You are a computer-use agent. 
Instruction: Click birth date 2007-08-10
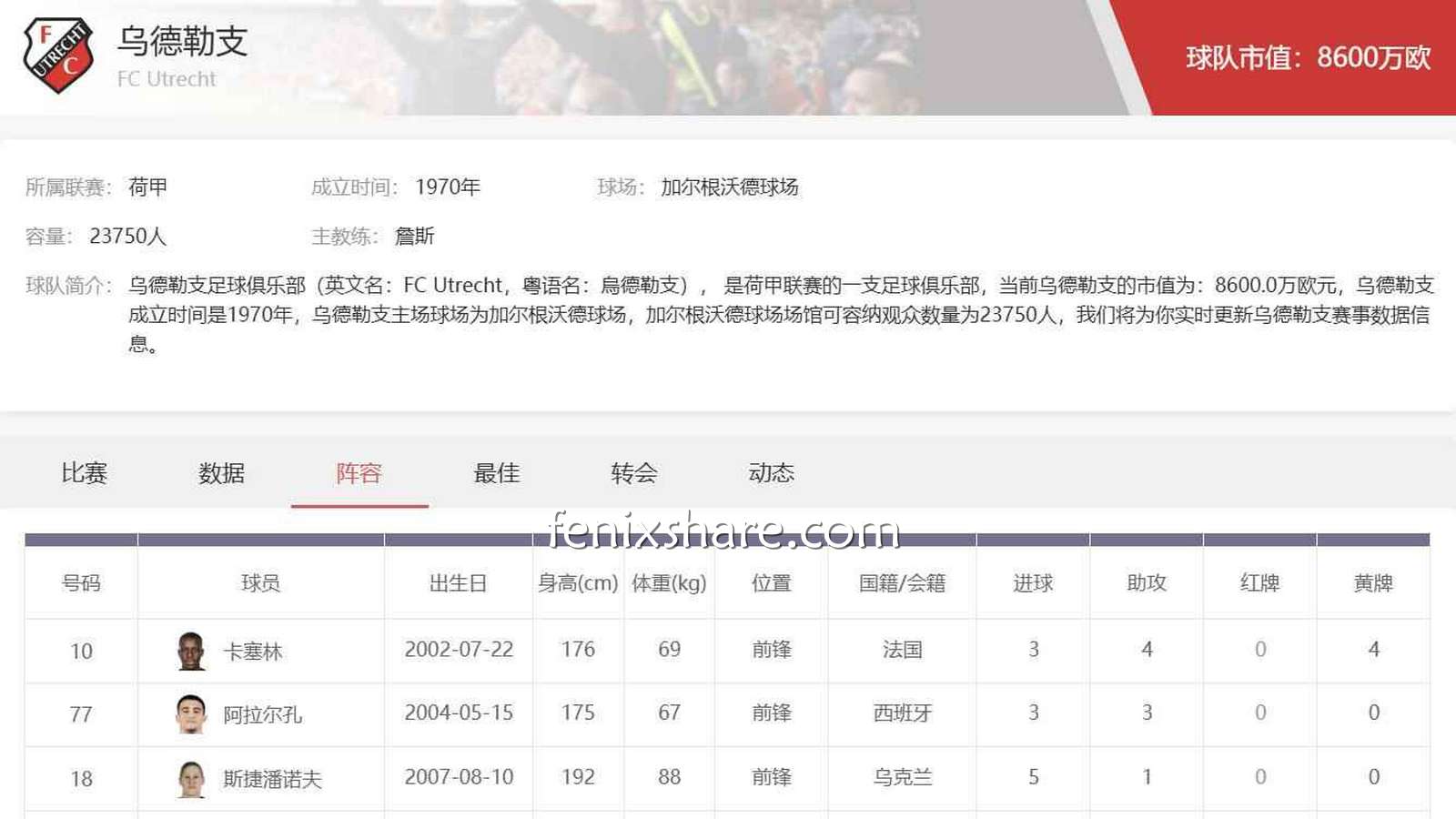click(459, 777)
